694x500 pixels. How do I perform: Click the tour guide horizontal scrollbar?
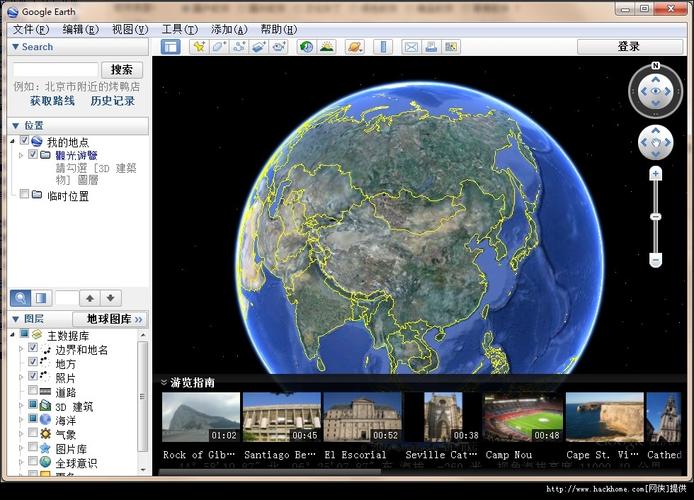(269, 472)
